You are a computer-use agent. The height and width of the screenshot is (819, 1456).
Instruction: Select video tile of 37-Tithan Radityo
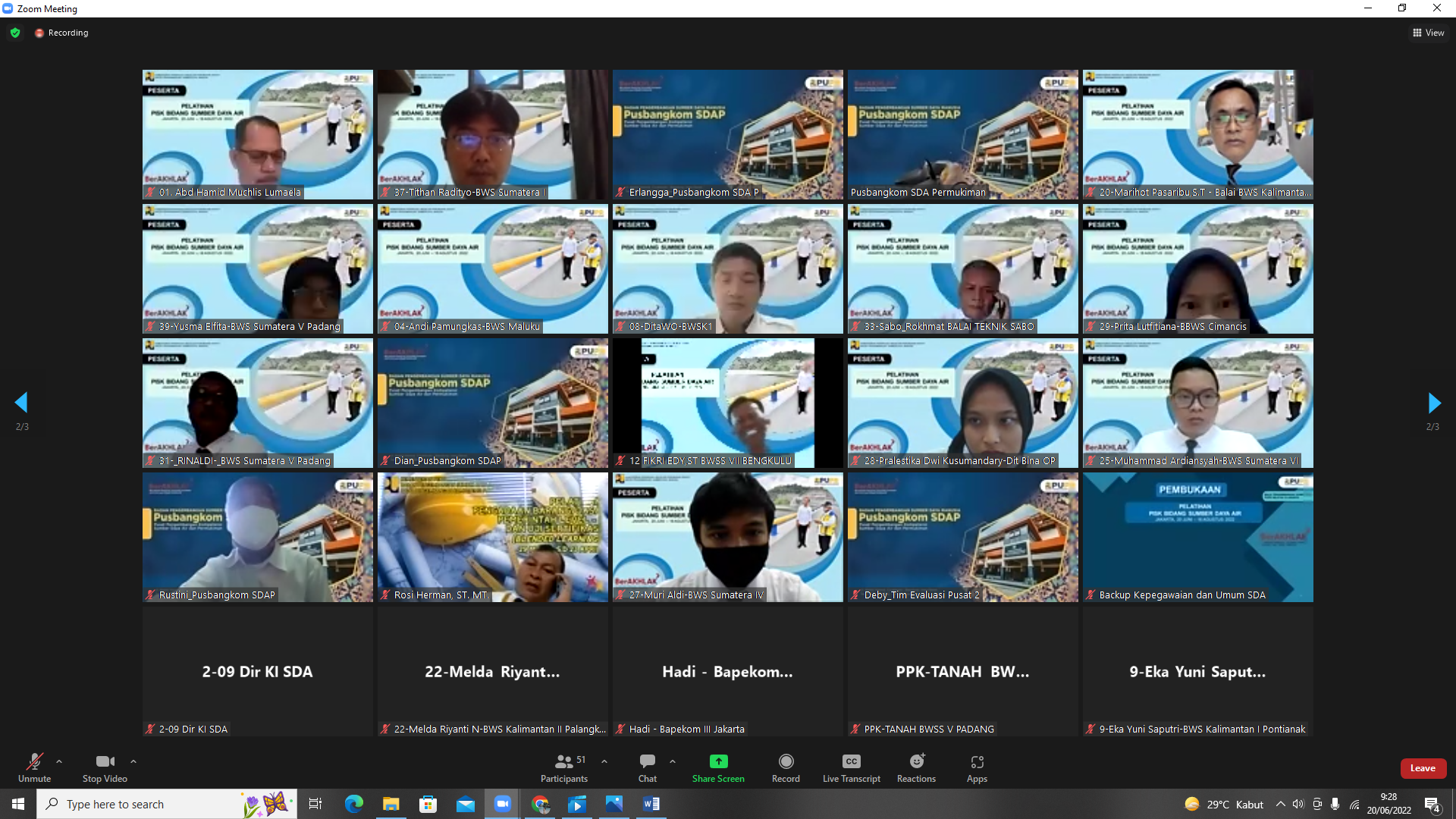493,134
